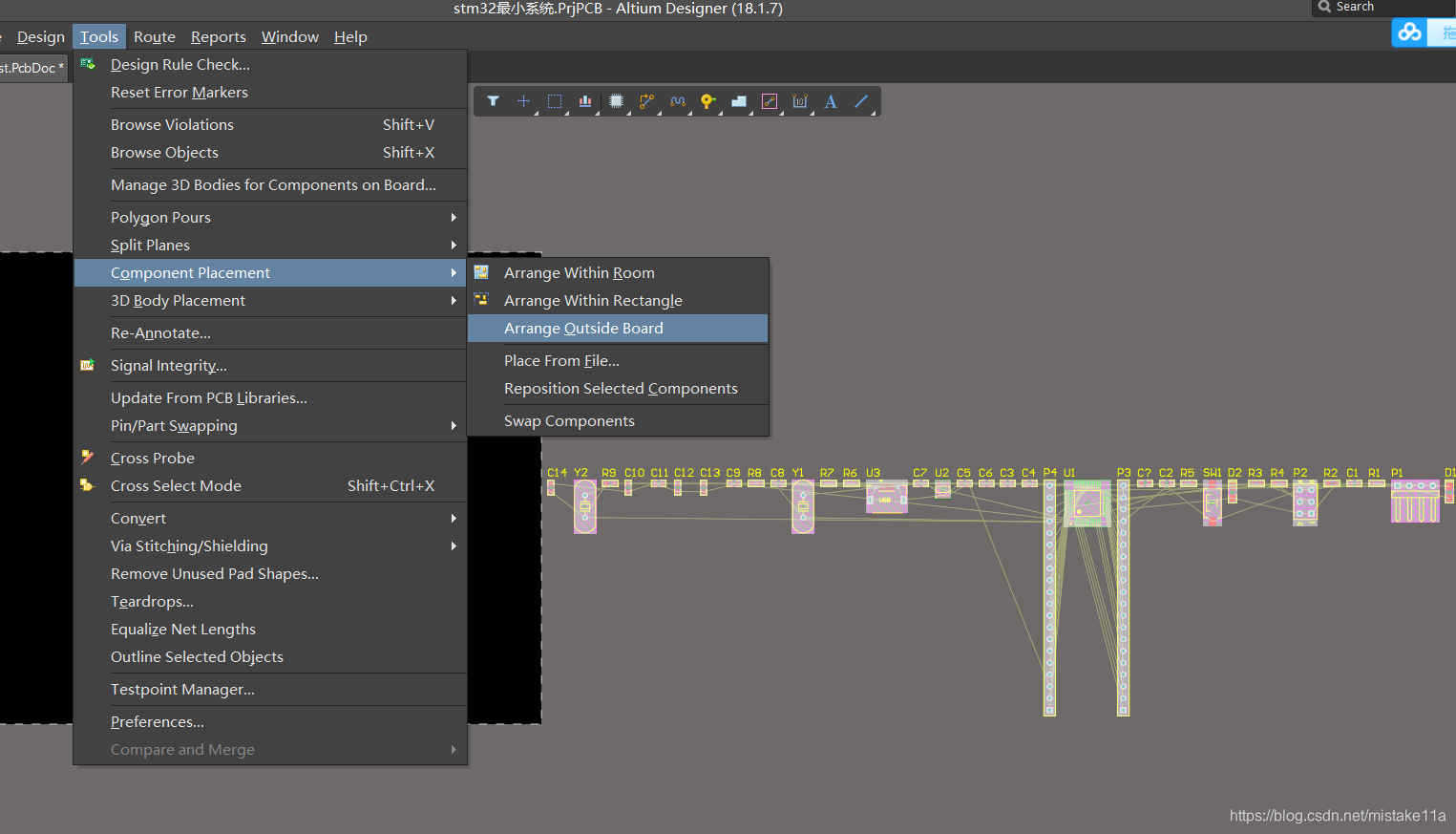
Task: Click Design Rule Check menu entry
Action: click(x=179, y=65)
